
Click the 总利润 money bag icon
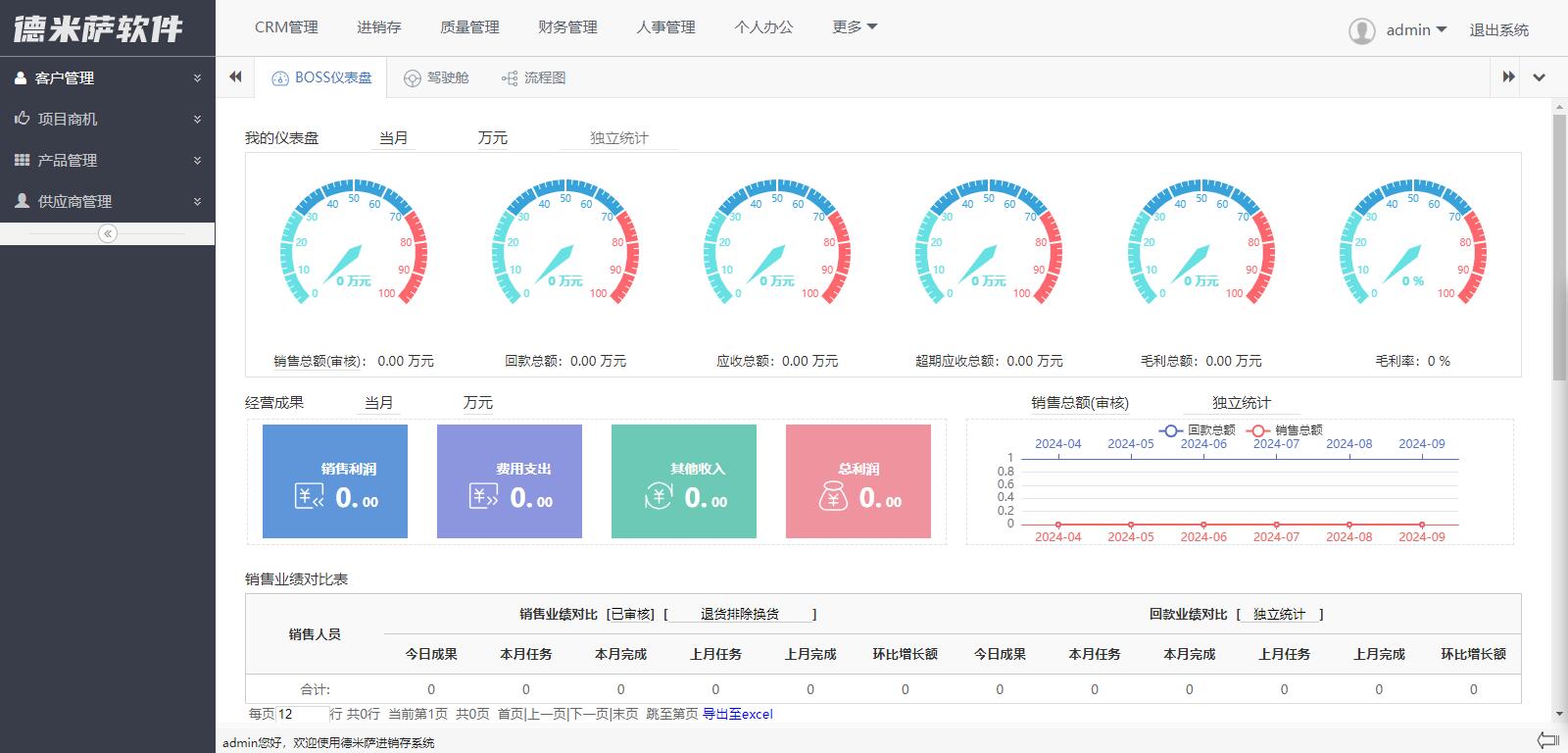click(x=833, y=496)
